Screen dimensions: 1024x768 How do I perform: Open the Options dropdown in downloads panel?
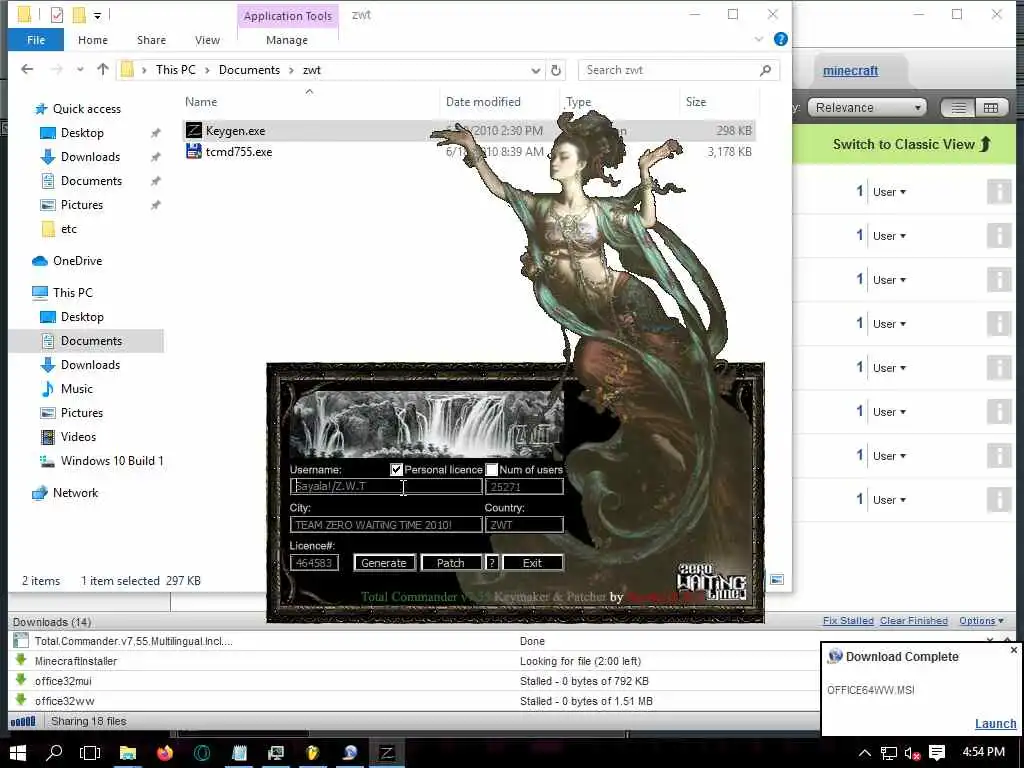point(981,620)
